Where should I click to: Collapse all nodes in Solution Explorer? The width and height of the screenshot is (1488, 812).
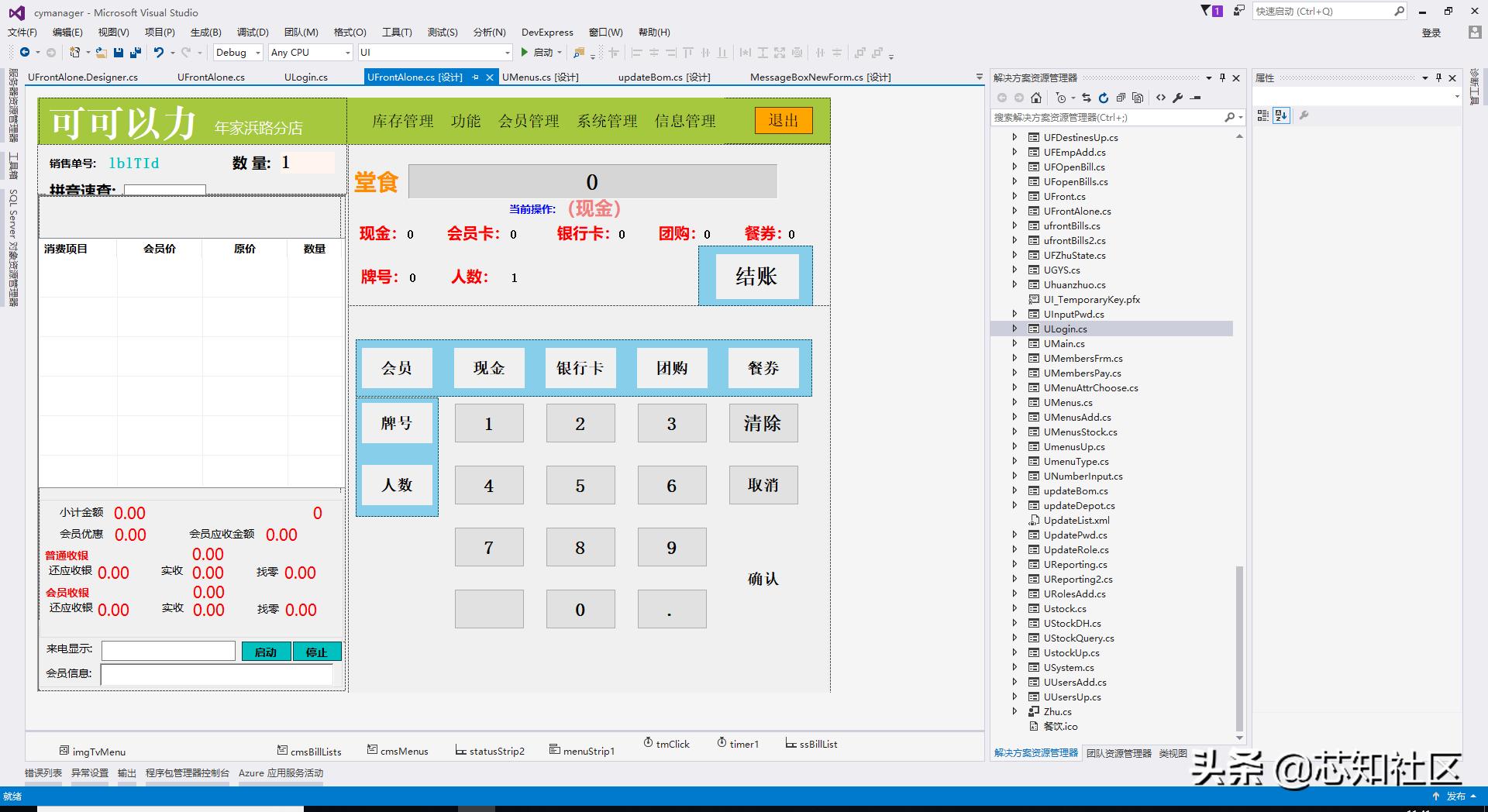pos(1121,98)
